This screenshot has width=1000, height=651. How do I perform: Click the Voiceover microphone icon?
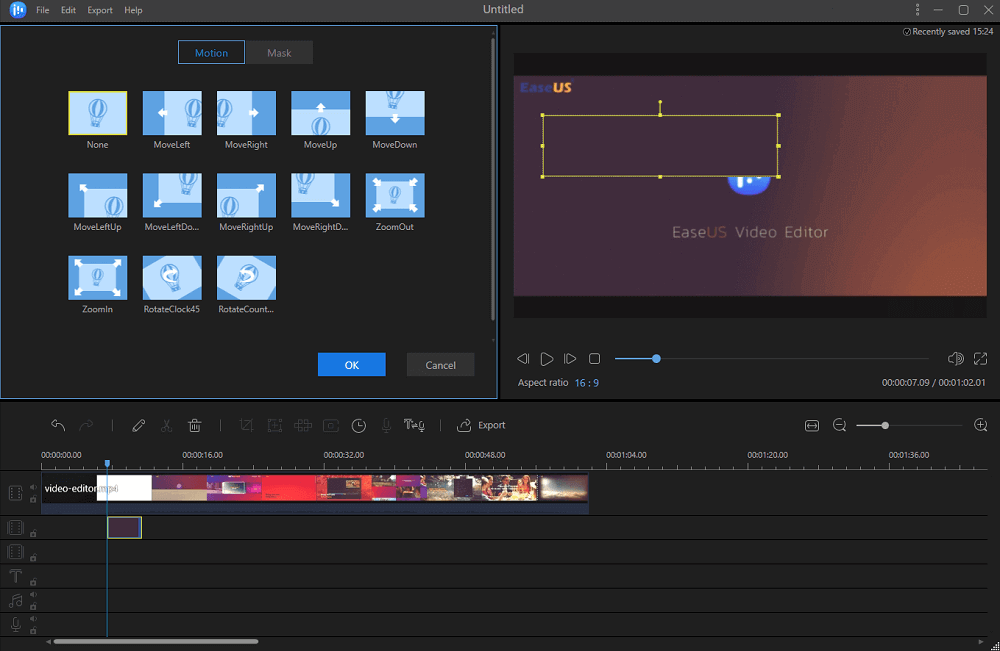tap(386, 425)
